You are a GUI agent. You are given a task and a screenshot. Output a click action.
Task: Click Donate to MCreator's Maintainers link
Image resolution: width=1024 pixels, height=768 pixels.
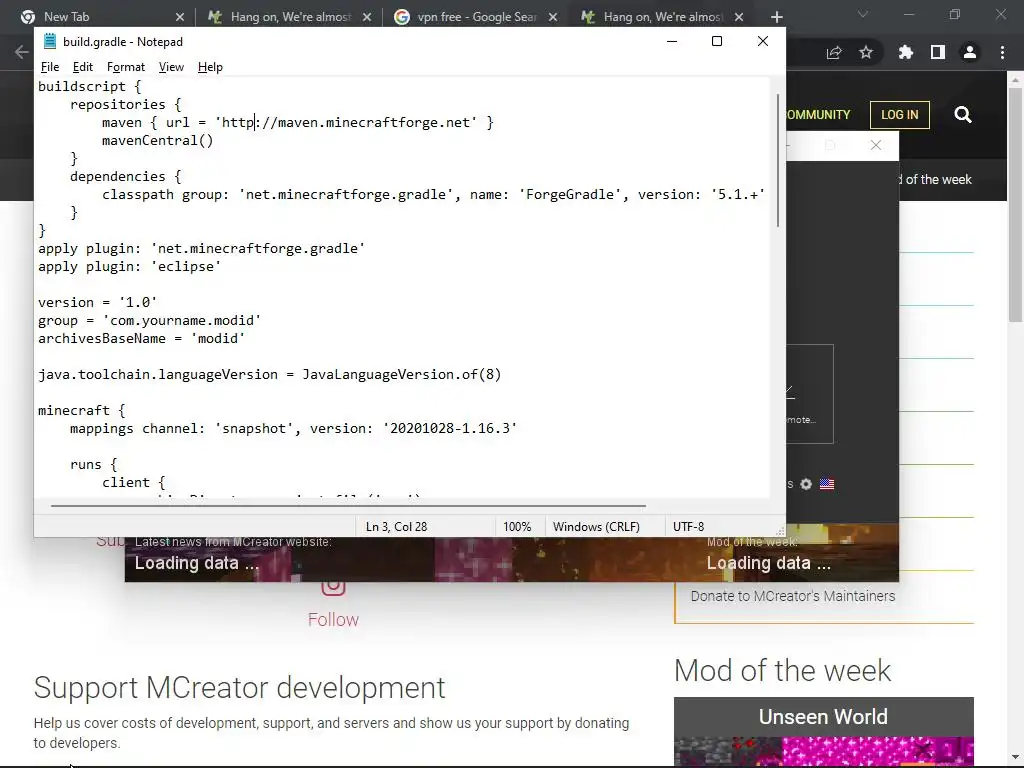coord(793,596)
